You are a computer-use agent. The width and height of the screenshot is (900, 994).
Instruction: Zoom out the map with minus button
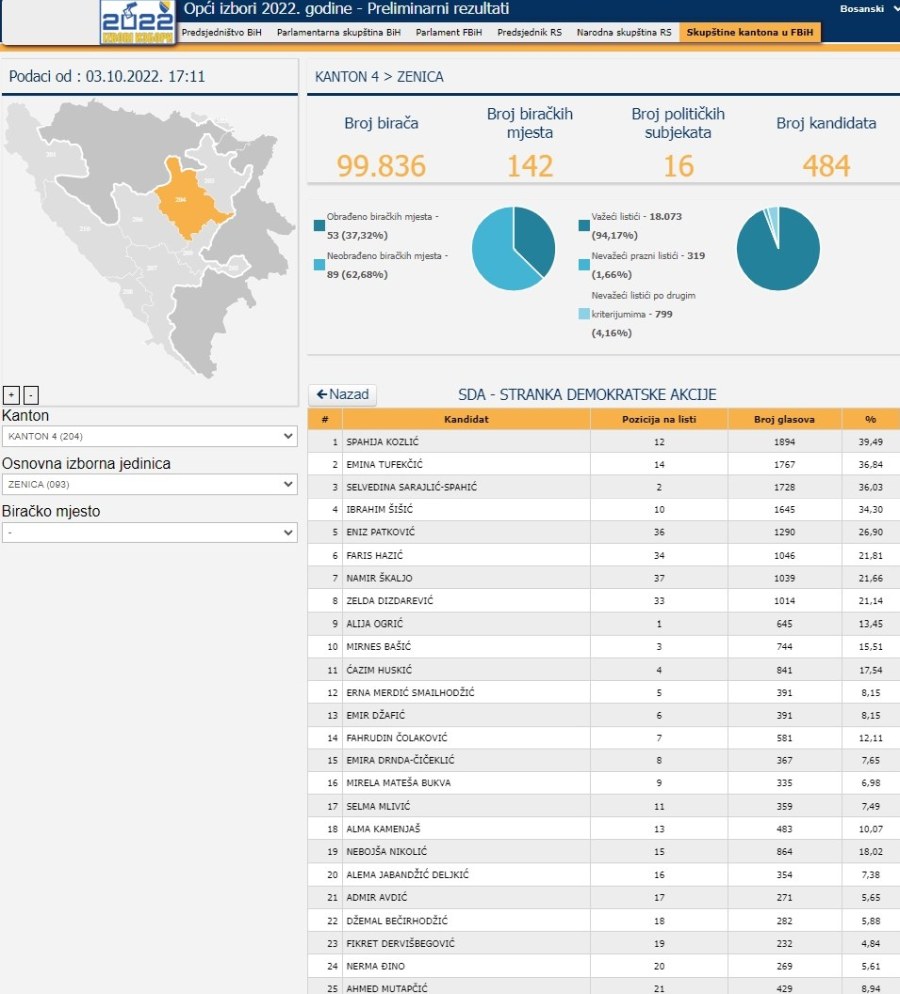click(30, 395)
